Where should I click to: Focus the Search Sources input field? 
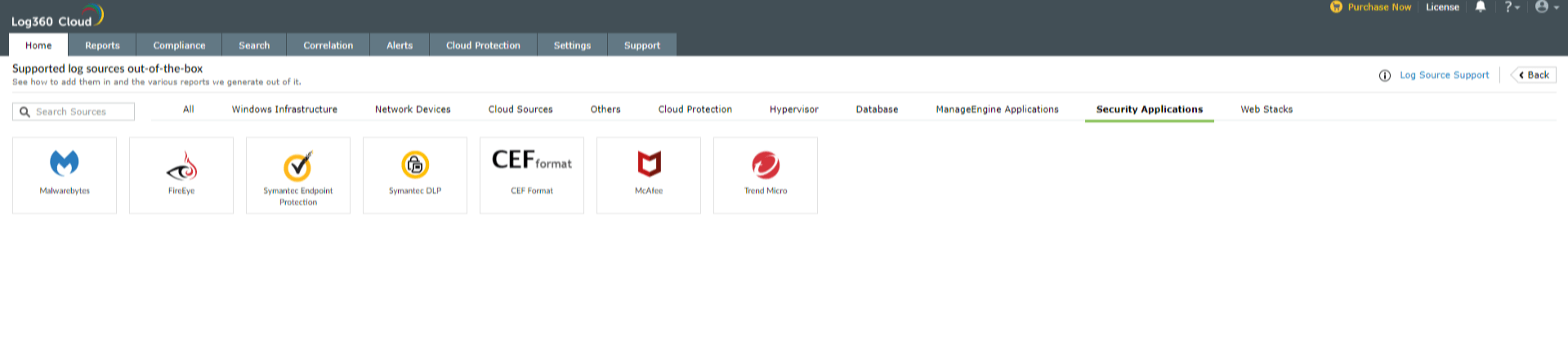[x=74, y=112]
